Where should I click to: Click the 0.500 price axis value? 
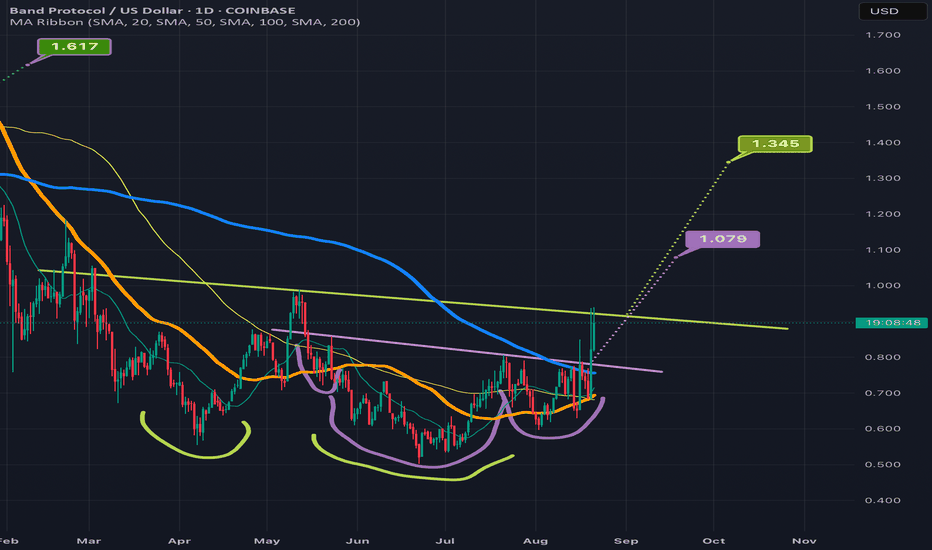883,464
